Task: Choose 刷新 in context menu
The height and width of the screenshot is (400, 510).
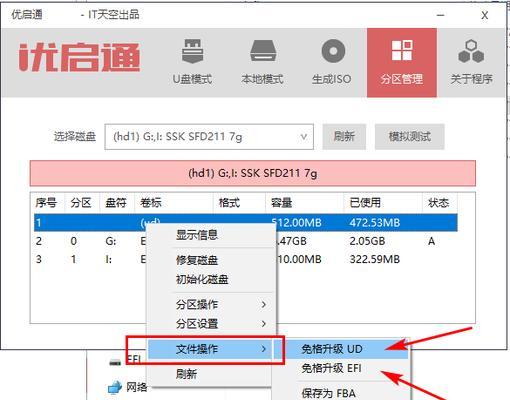Action: (212, 374)
